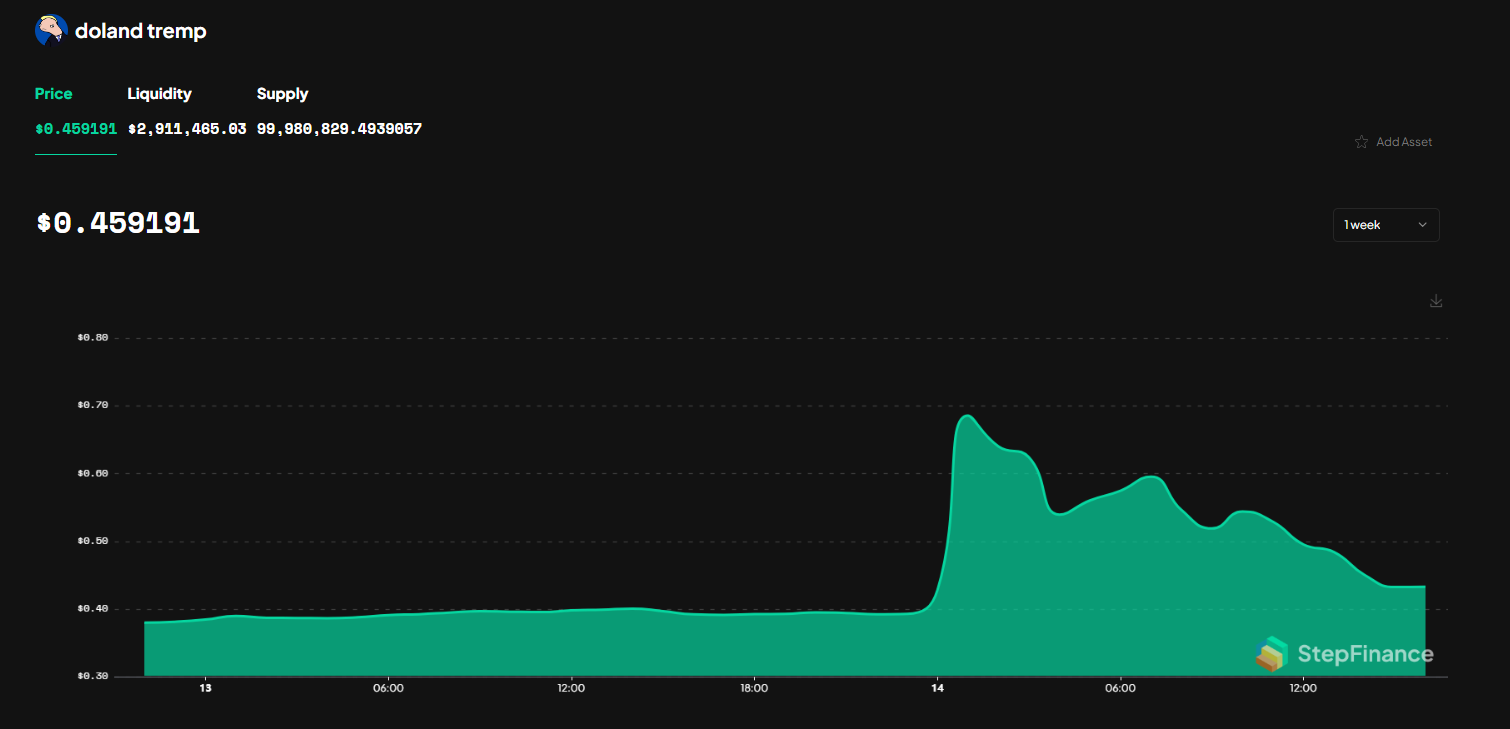Click the 14 date label on x-axis

(x=937, y=688)
